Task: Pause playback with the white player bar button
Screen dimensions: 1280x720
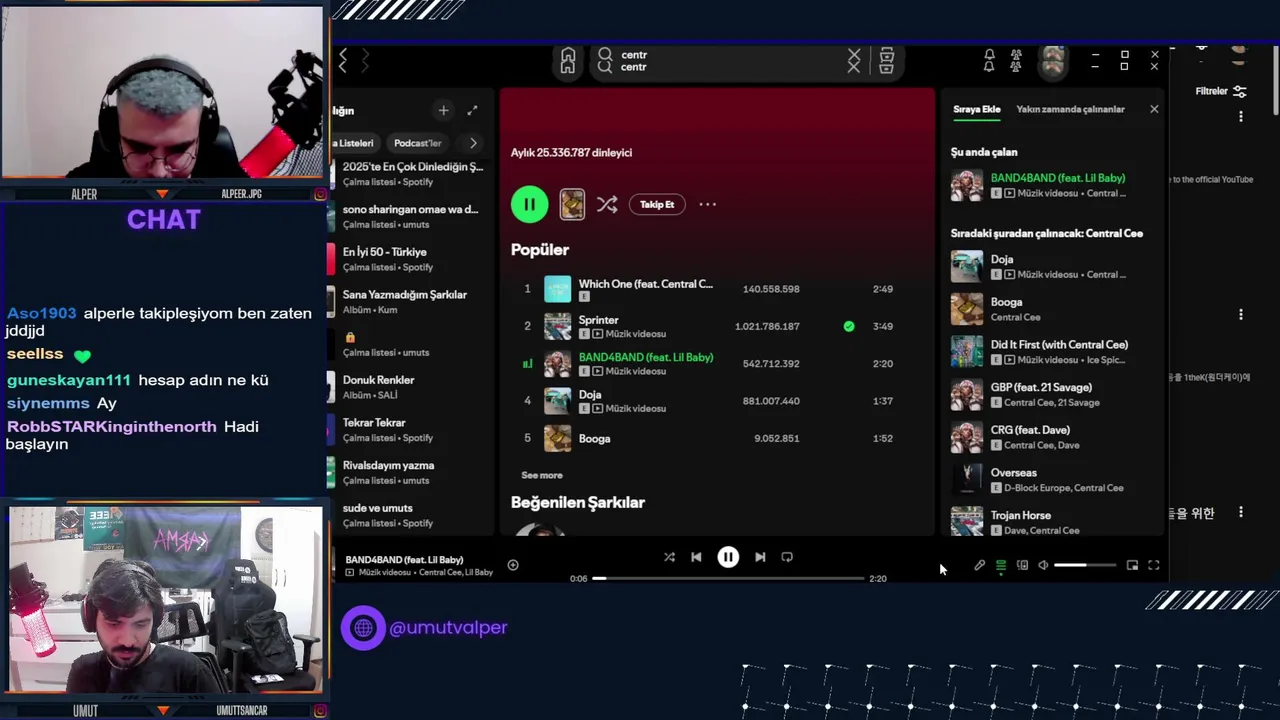Action: [x=728, y=557]
